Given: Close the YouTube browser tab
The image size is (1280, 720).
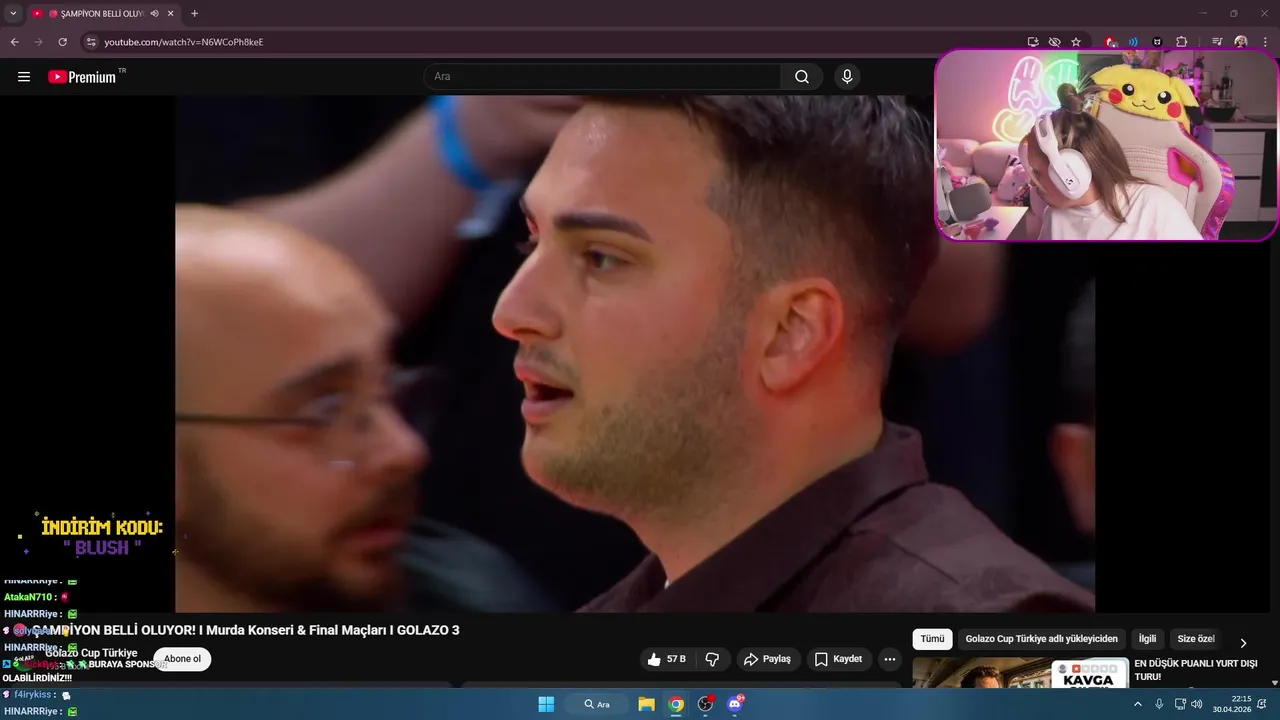Looking at the screenshot, I should click(x=171, y=14).
